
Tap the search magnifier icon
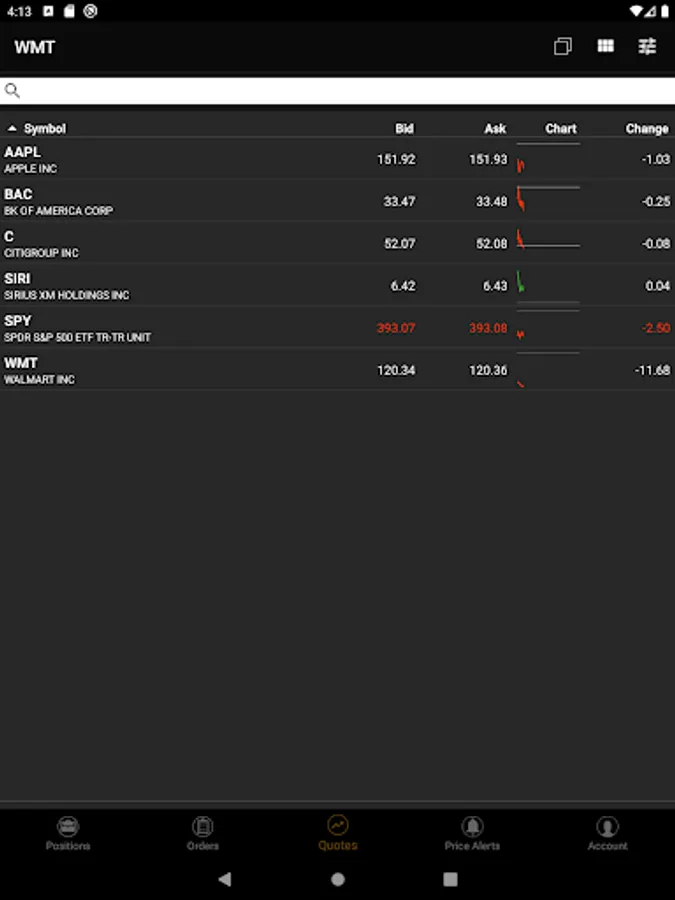(x=13, y=90)
